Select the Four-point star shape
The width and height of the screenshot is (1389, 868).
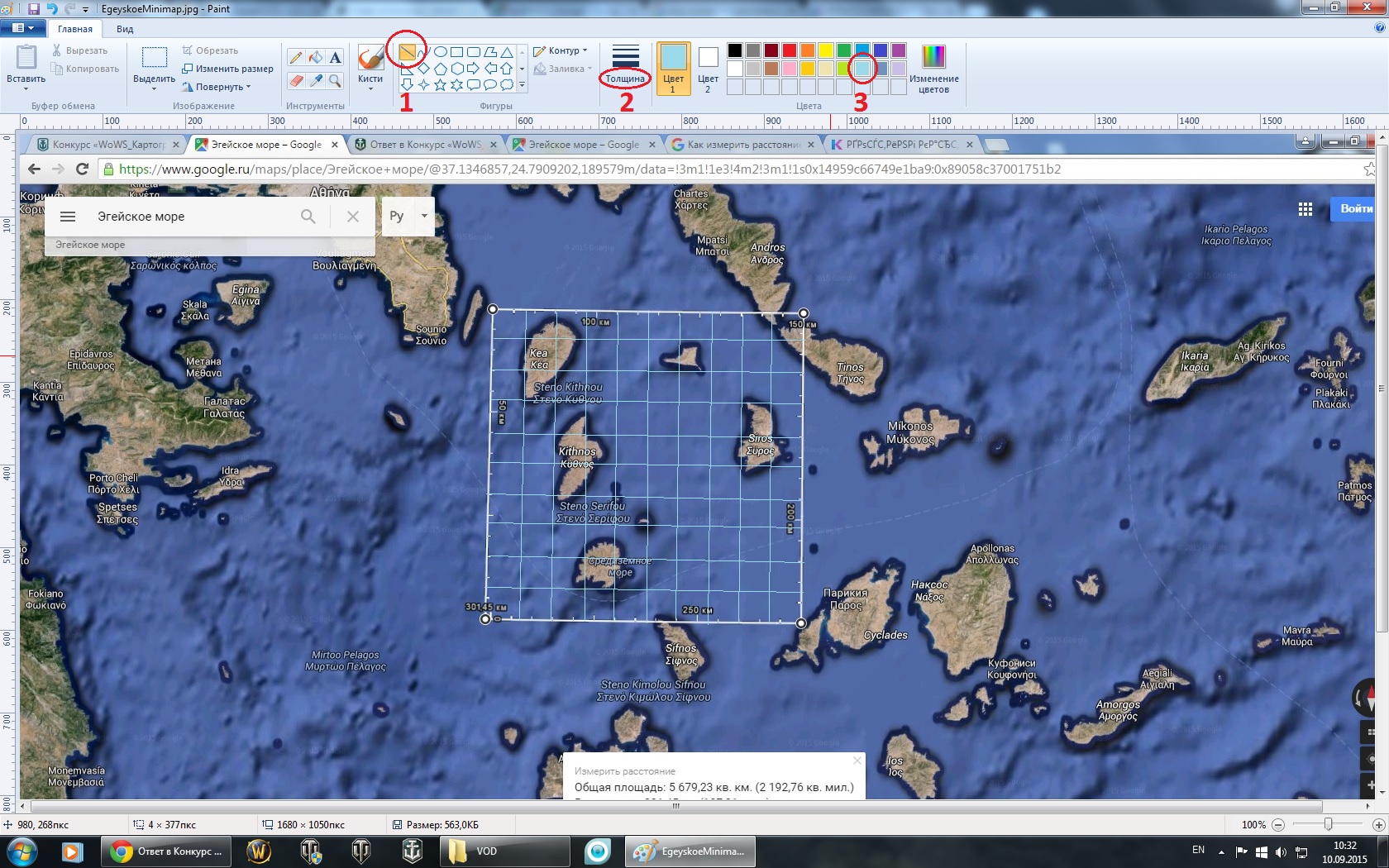click(x=423, y=84)
